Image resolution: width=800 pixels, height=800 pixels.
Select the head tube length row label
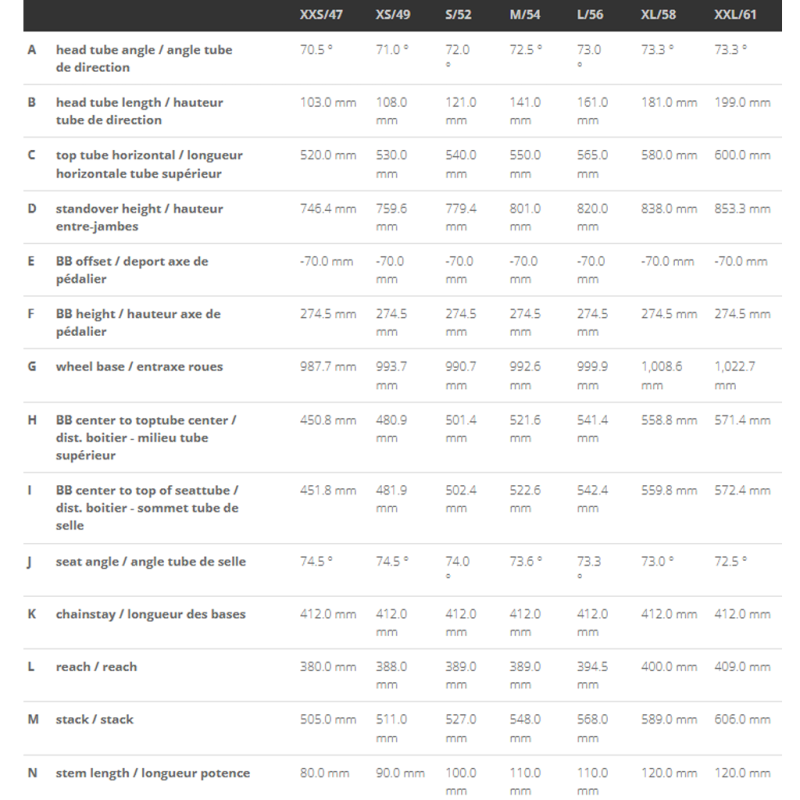[139, 111]
